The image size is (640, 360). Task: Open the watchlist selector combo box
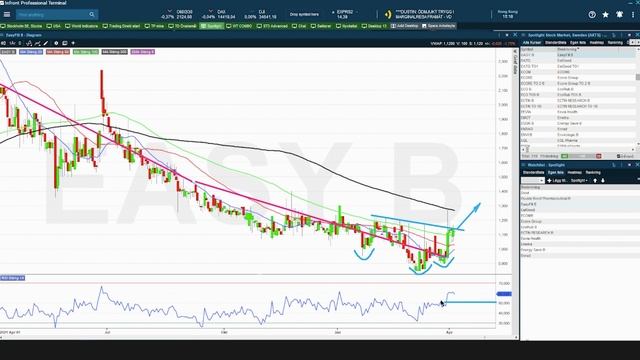click(x=533, y=180)
